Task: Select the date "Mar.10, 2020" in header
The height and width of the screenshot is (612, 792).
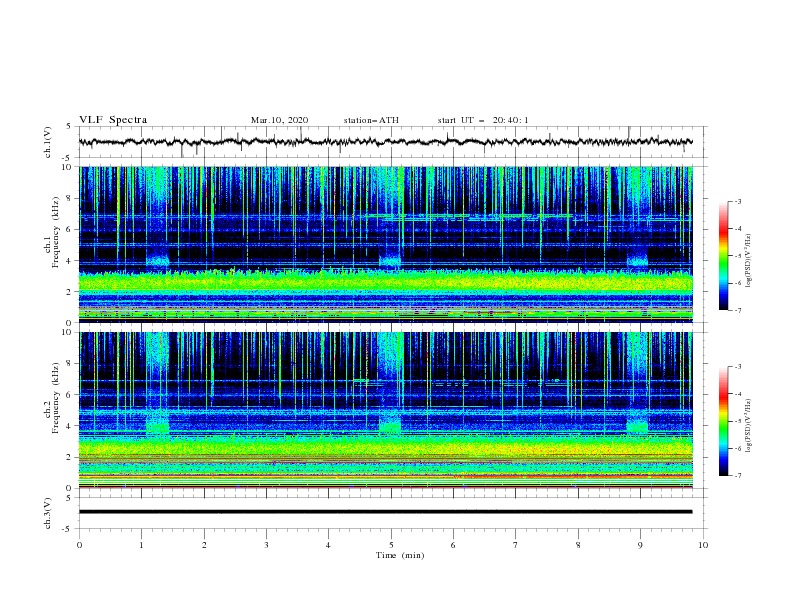Action: 279,120
